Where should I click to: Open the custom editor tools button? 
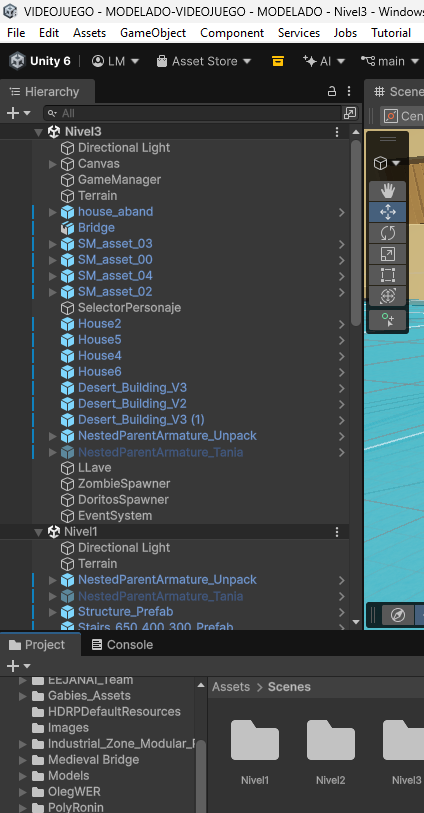[x=388, y=320]
